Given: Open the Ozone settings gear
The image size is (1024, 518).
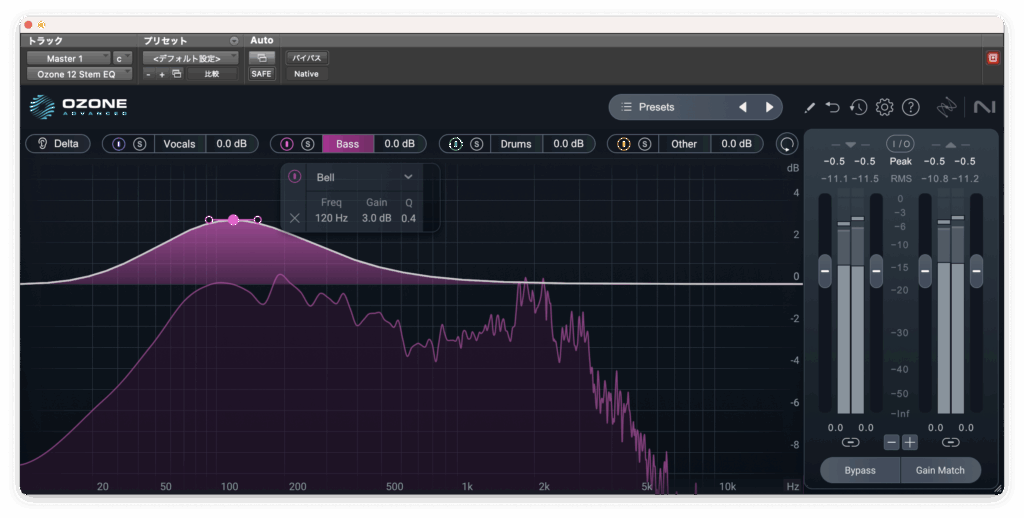Looking at the screenshot, I should click(884, 107).
